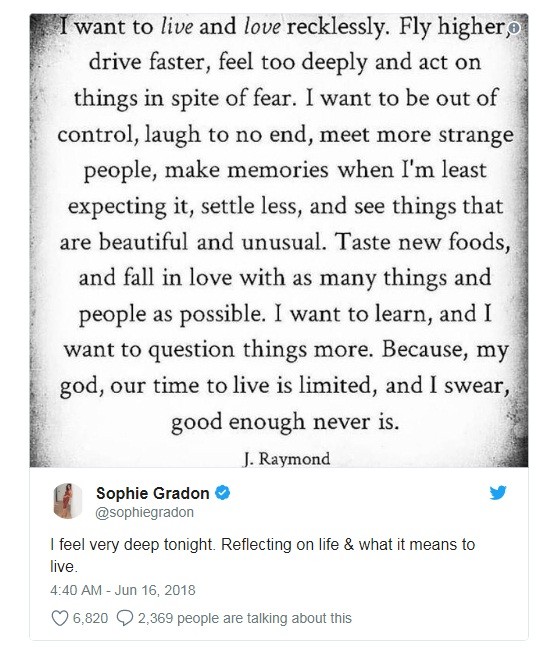The image size is (550, 653).
Task: Open '2,369 people are talking about this'
Action: [x=245, y=618]
